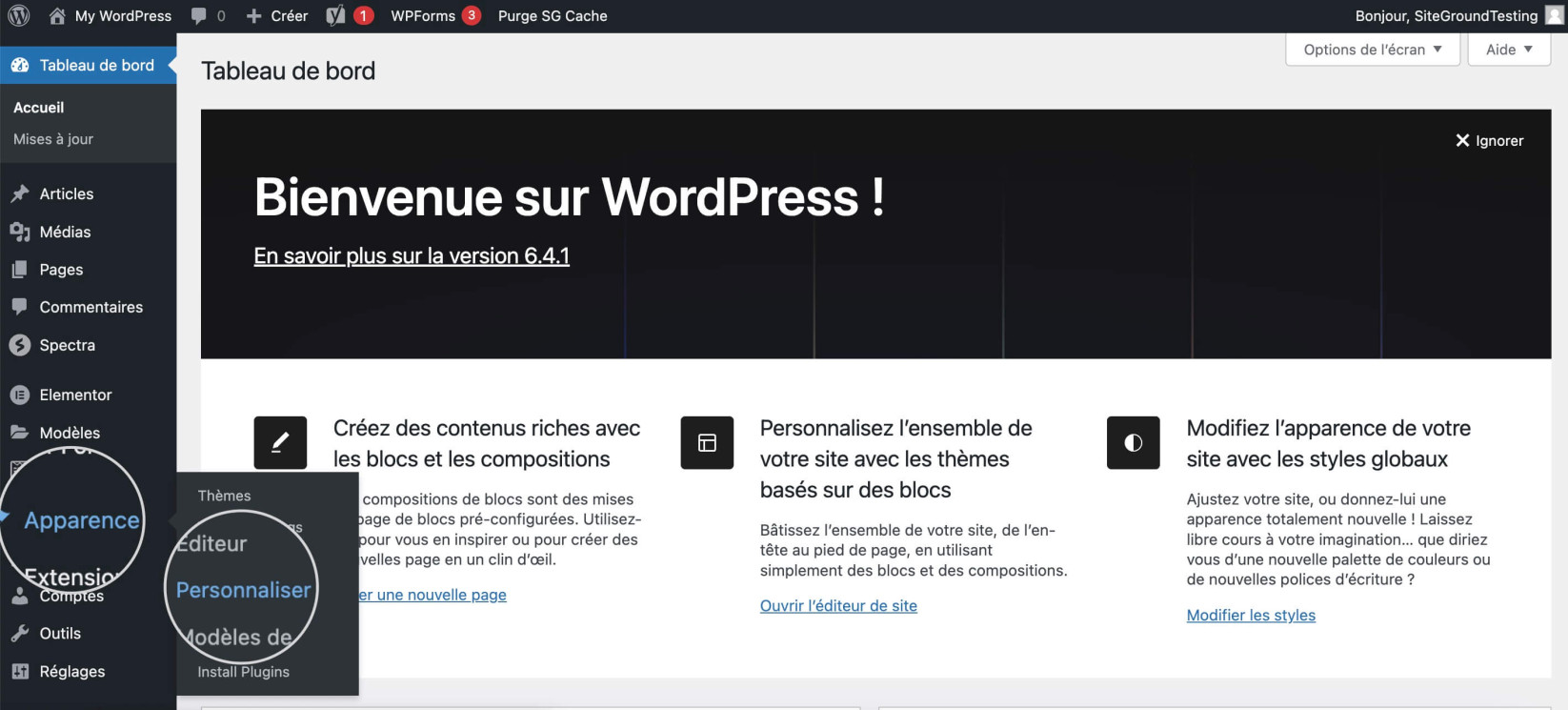
Task: Click the Articles pin icon
Action: click(x=20, y=193)
